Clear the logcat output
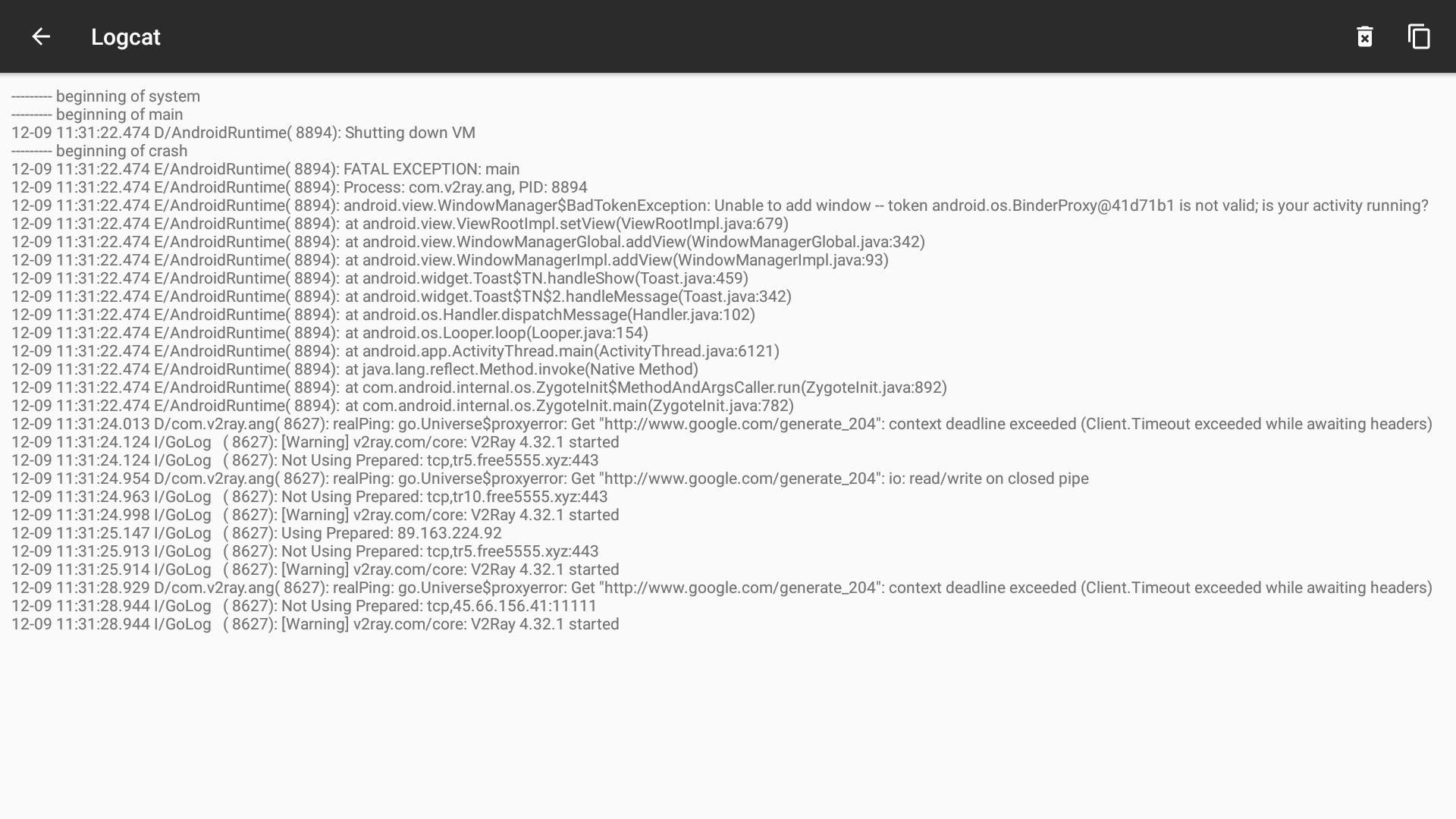1456x819 pixels. coord(1364,36)
